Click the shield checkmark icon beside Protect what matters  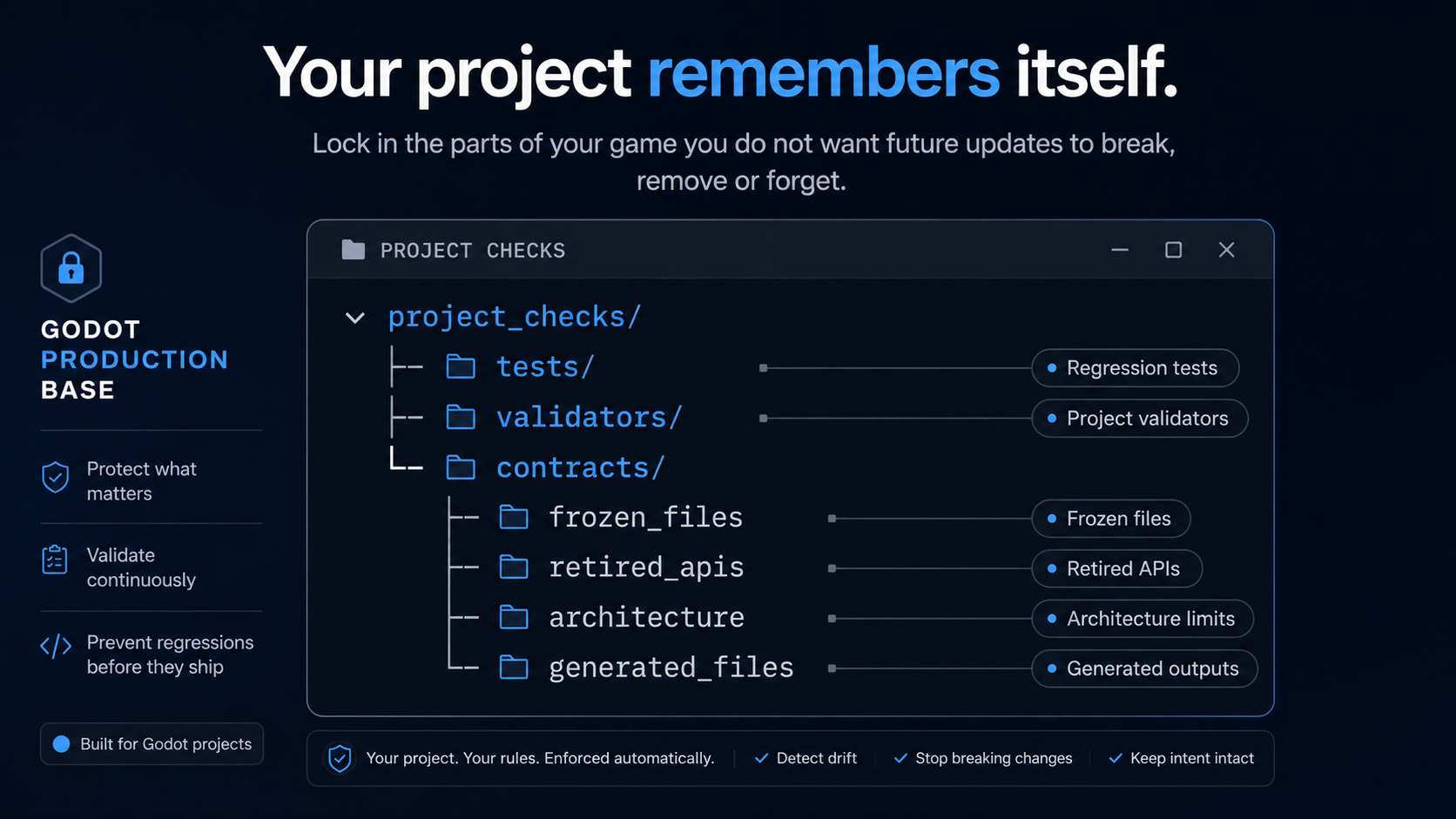56,478
